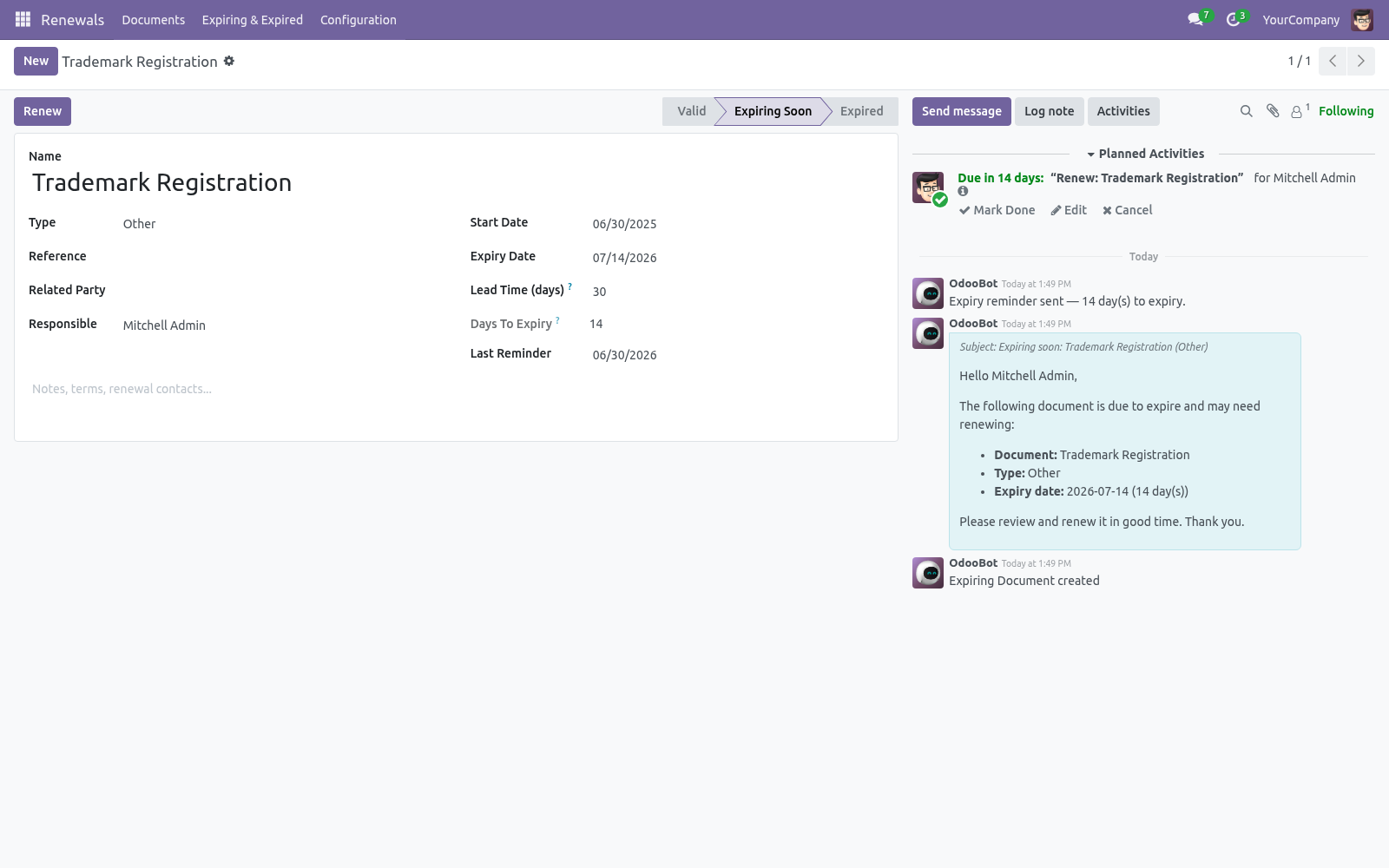Cancel the planned activity
The width and height of the screenshot is (1389, 868).
coord(1127,210)
